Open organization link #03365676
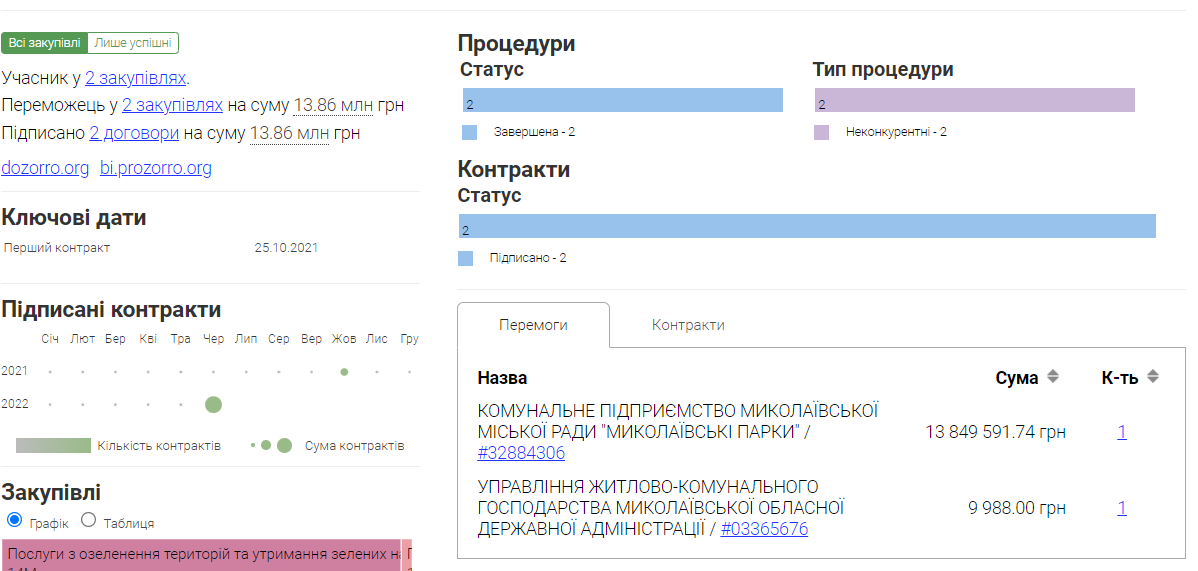 coord(764,529)
